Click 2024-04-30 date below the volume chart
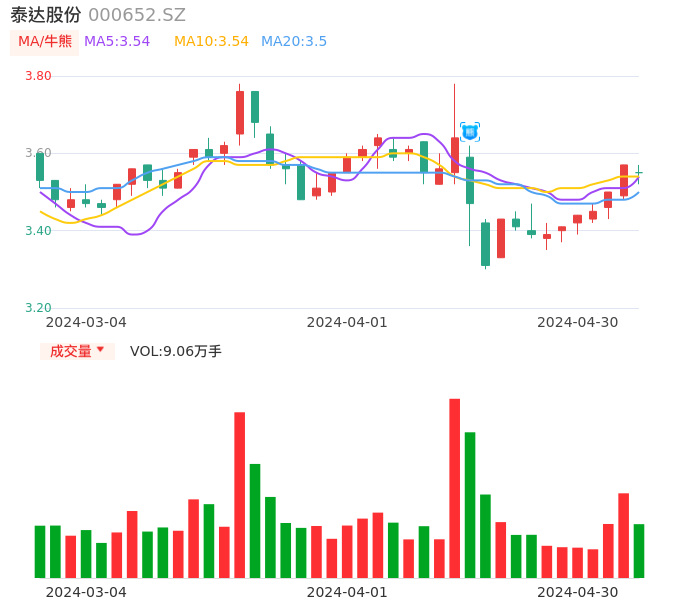 point(578,592)
